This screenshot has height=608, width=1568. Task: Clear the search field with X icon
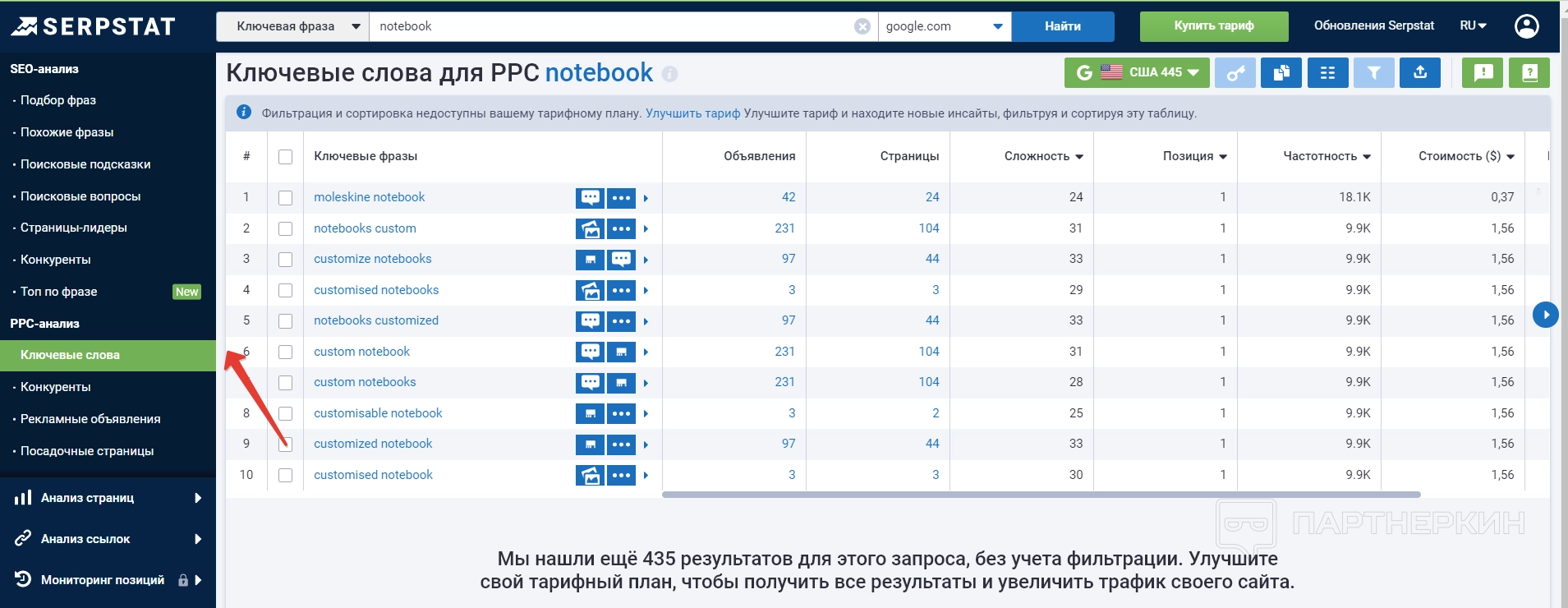tap(862, 26)
